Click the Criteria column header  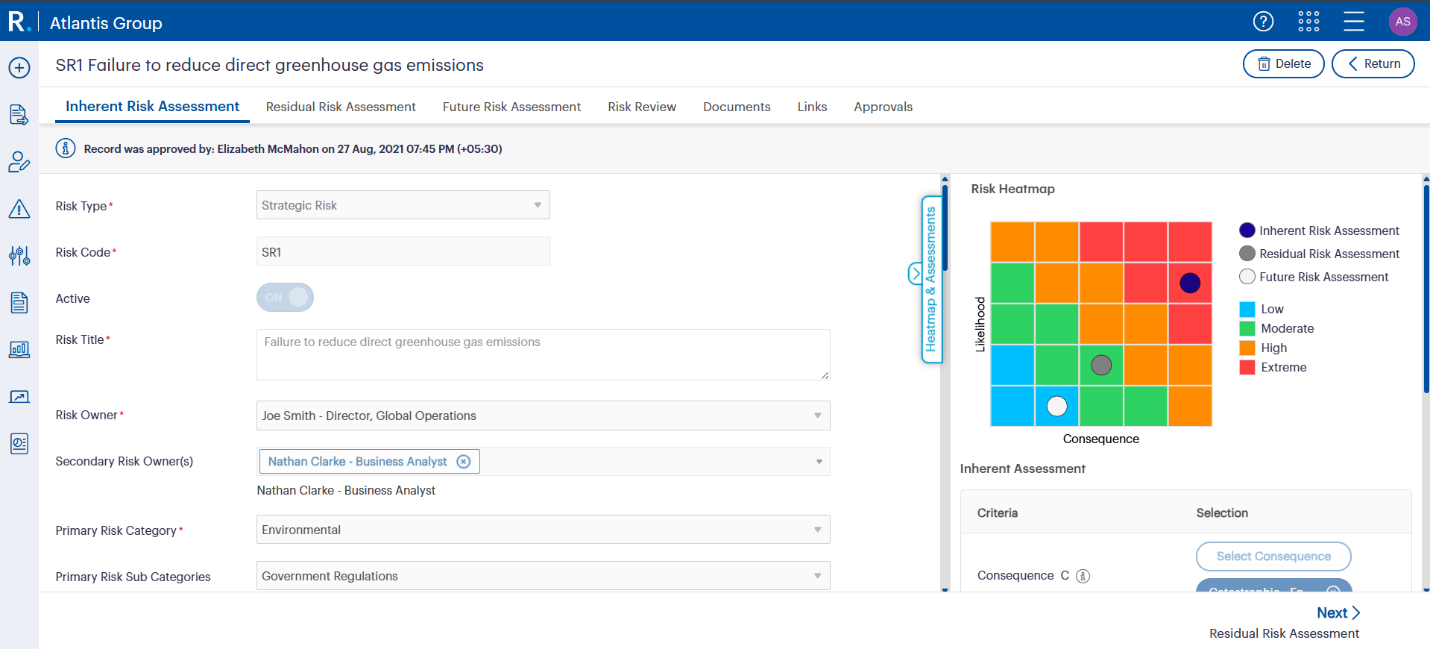pos(997,513)
